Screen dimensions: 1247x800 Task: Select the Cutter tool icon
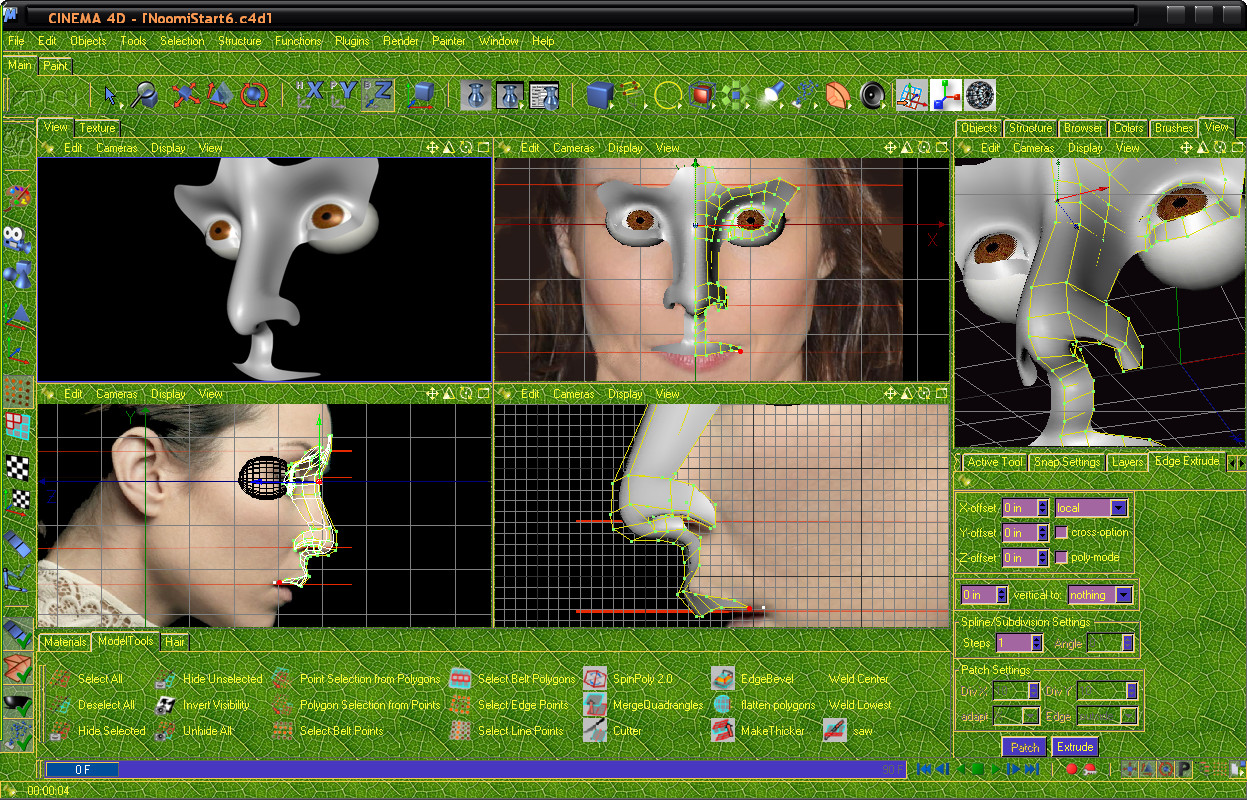[x=595, y=731]
